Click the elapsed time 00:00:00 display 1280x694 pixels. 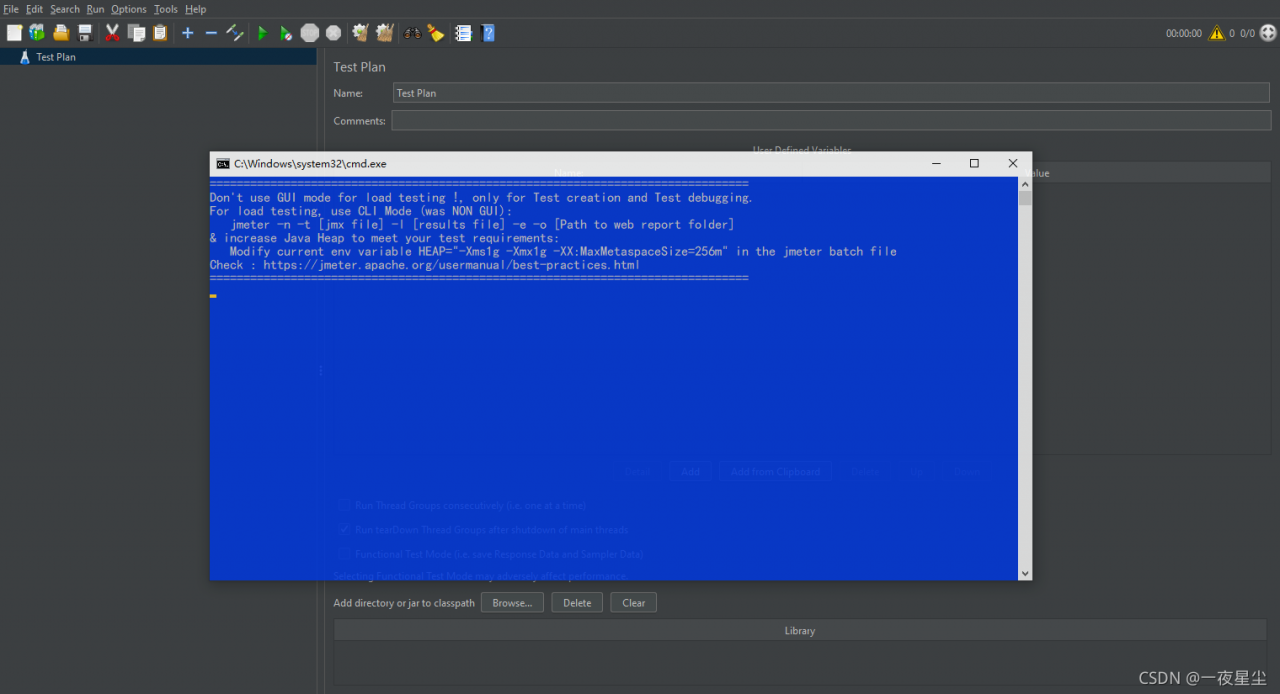1184,33
